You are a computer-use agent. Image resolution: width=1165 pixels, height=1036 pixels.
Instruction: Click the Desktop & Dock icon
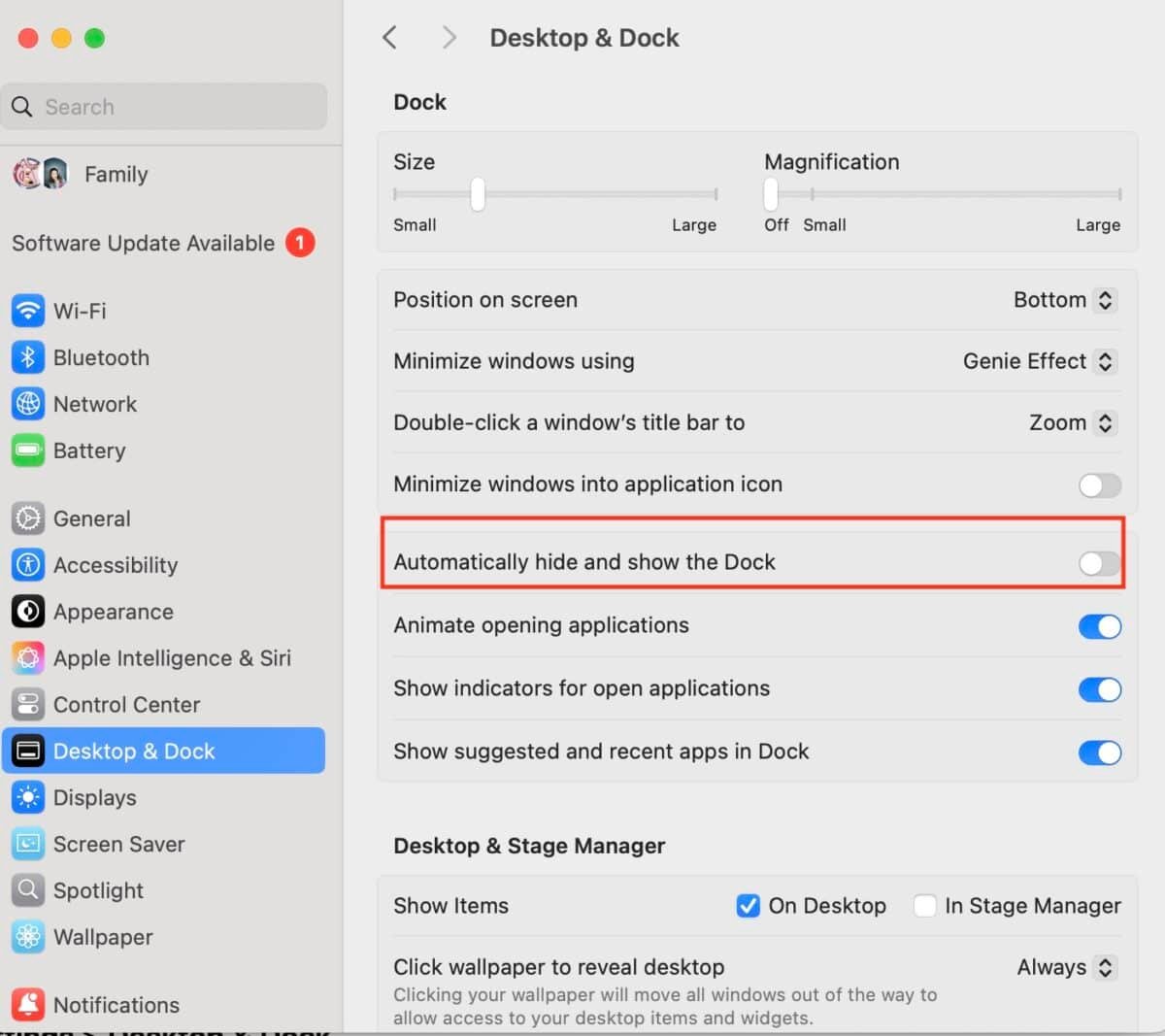point(28,752)
